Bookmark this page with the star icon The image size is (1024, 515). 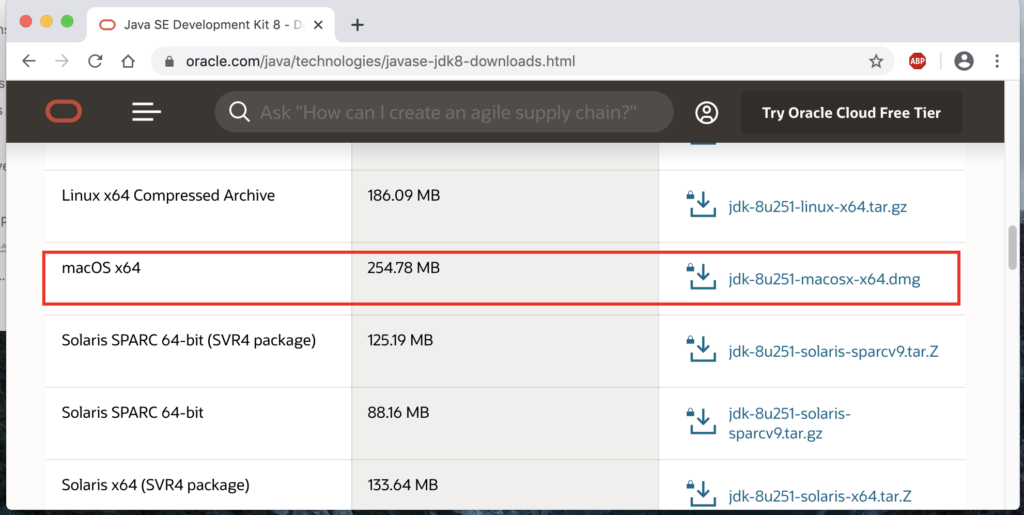876,61
